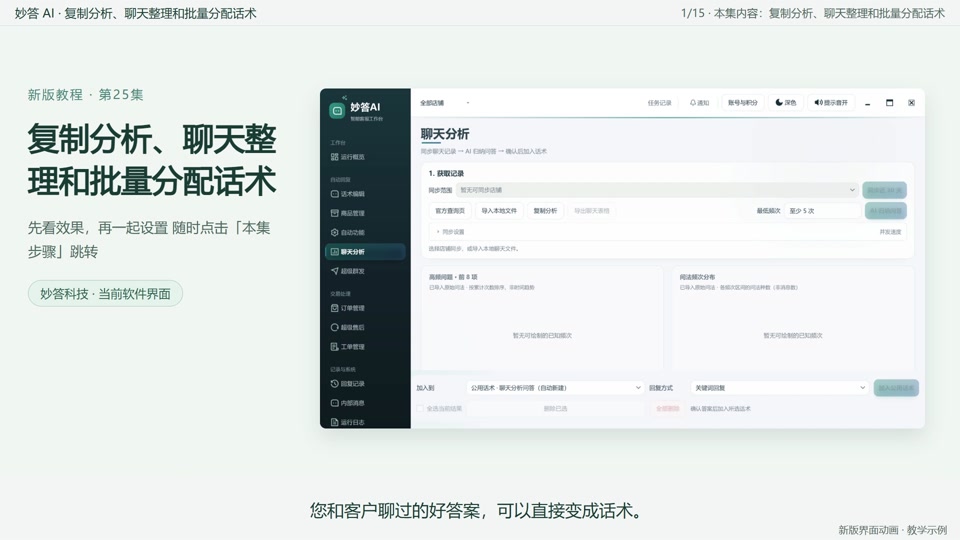Click the AI 归纳问题 button
Image resolution: width=960 pixels, height=540 pixels.
885,211
